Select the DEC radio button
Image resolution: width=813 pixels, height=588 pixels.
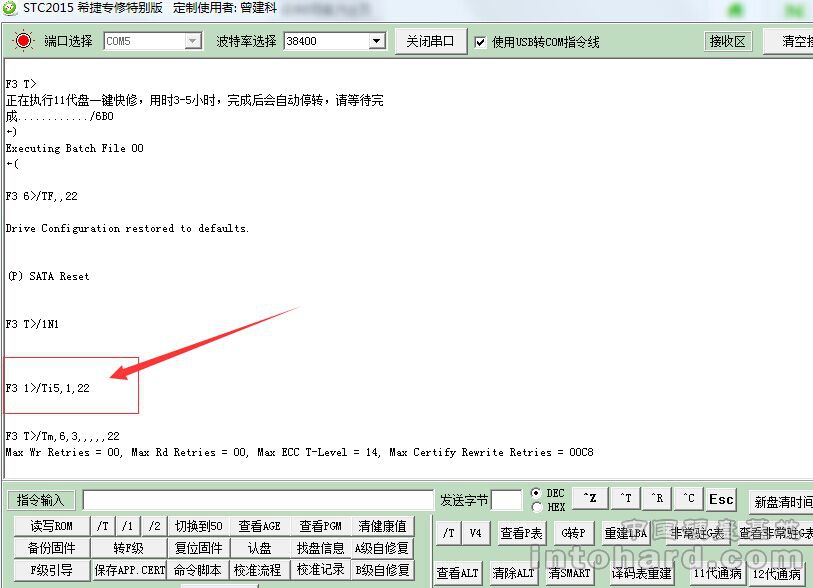click(x=536, y=493)
